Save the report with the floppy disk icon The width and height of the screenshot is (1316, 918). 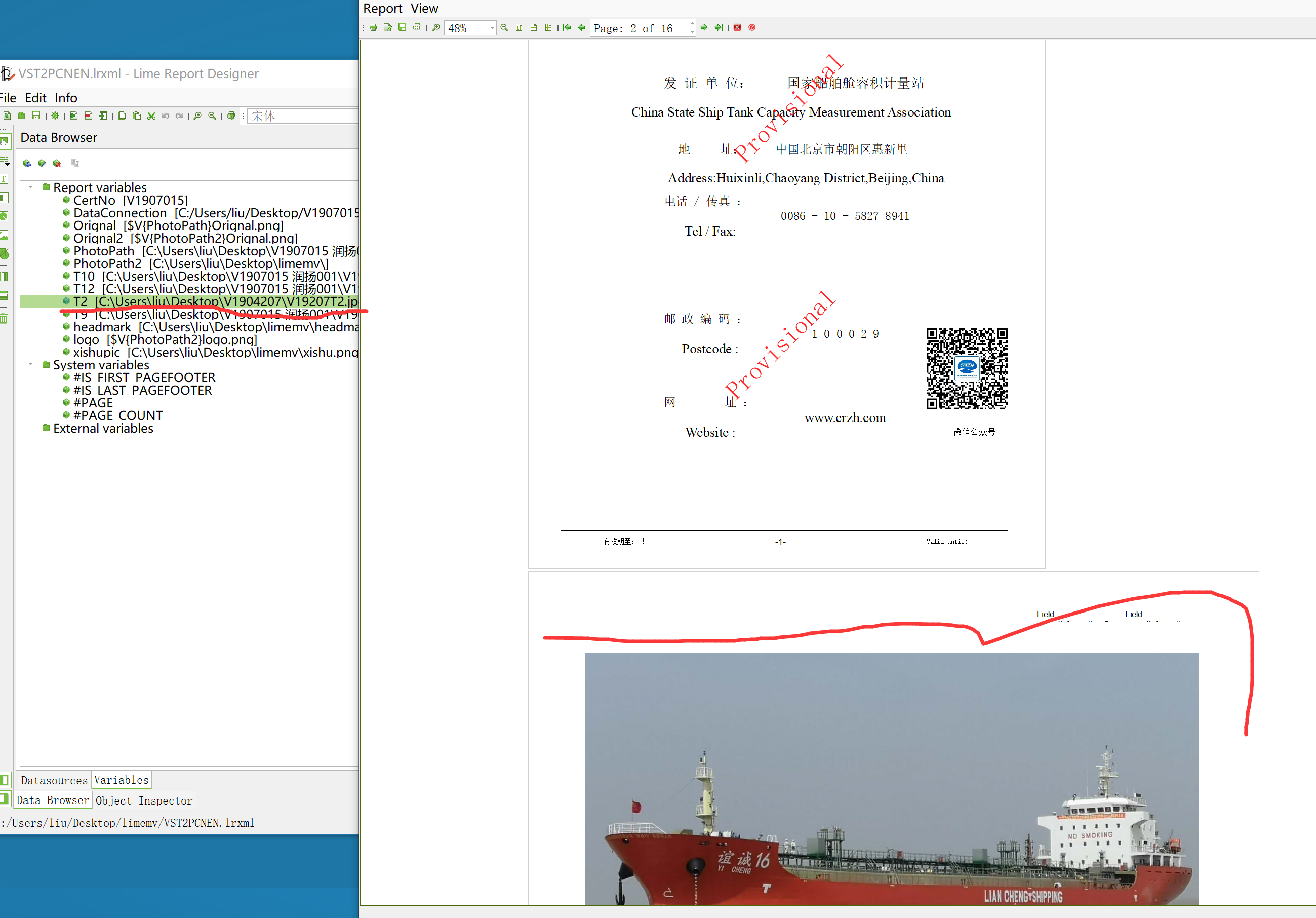[36, 115]
